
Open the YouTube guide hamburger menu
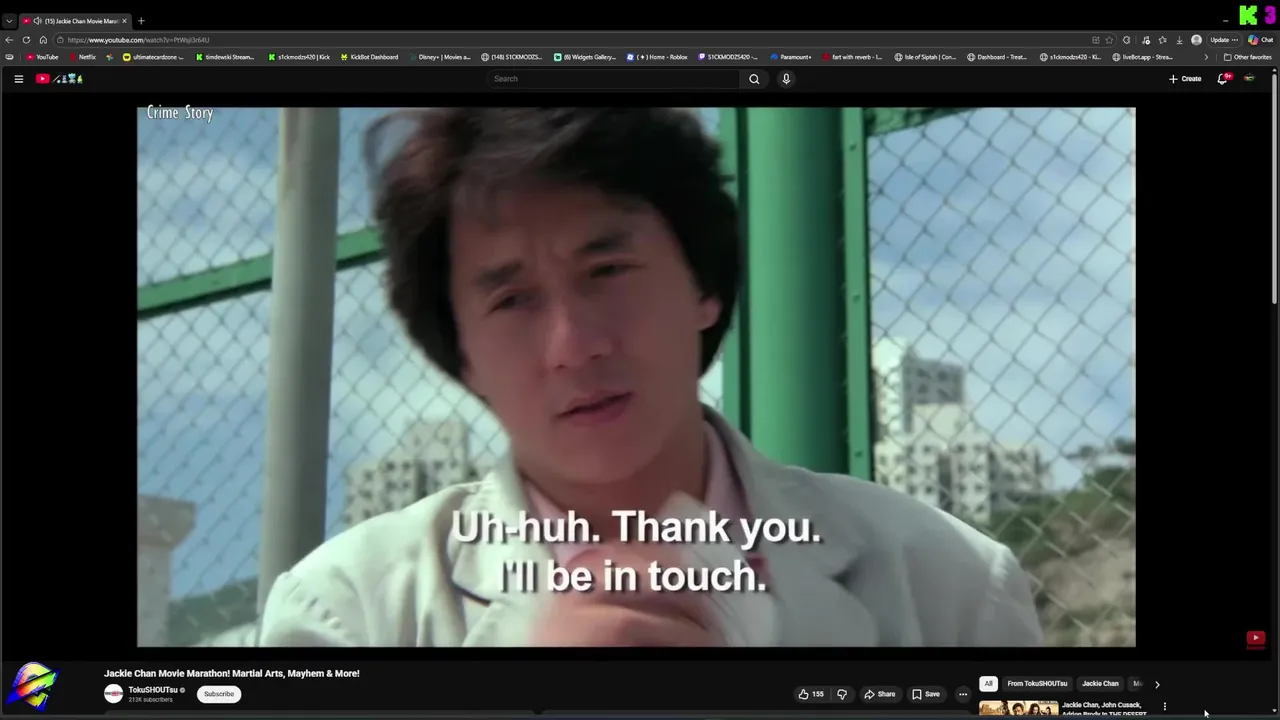point(18,79)
